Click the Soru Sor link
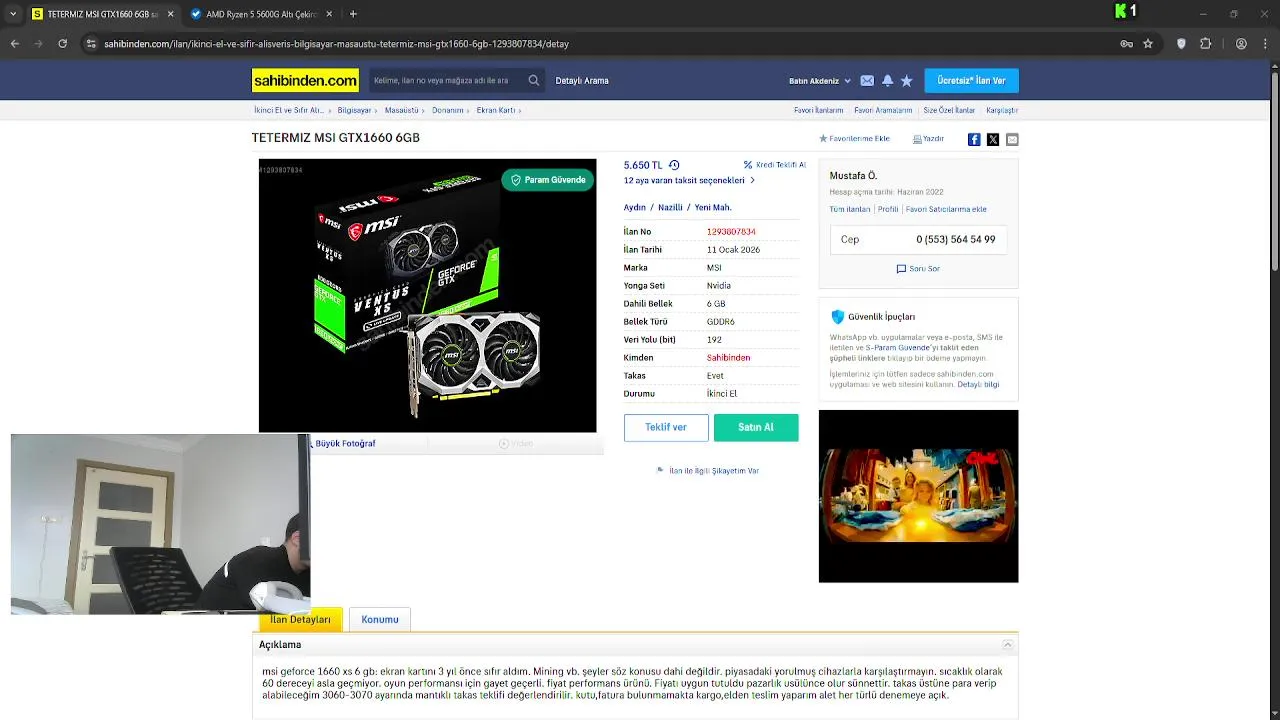The image size is (1280, 720). [918, 269]
